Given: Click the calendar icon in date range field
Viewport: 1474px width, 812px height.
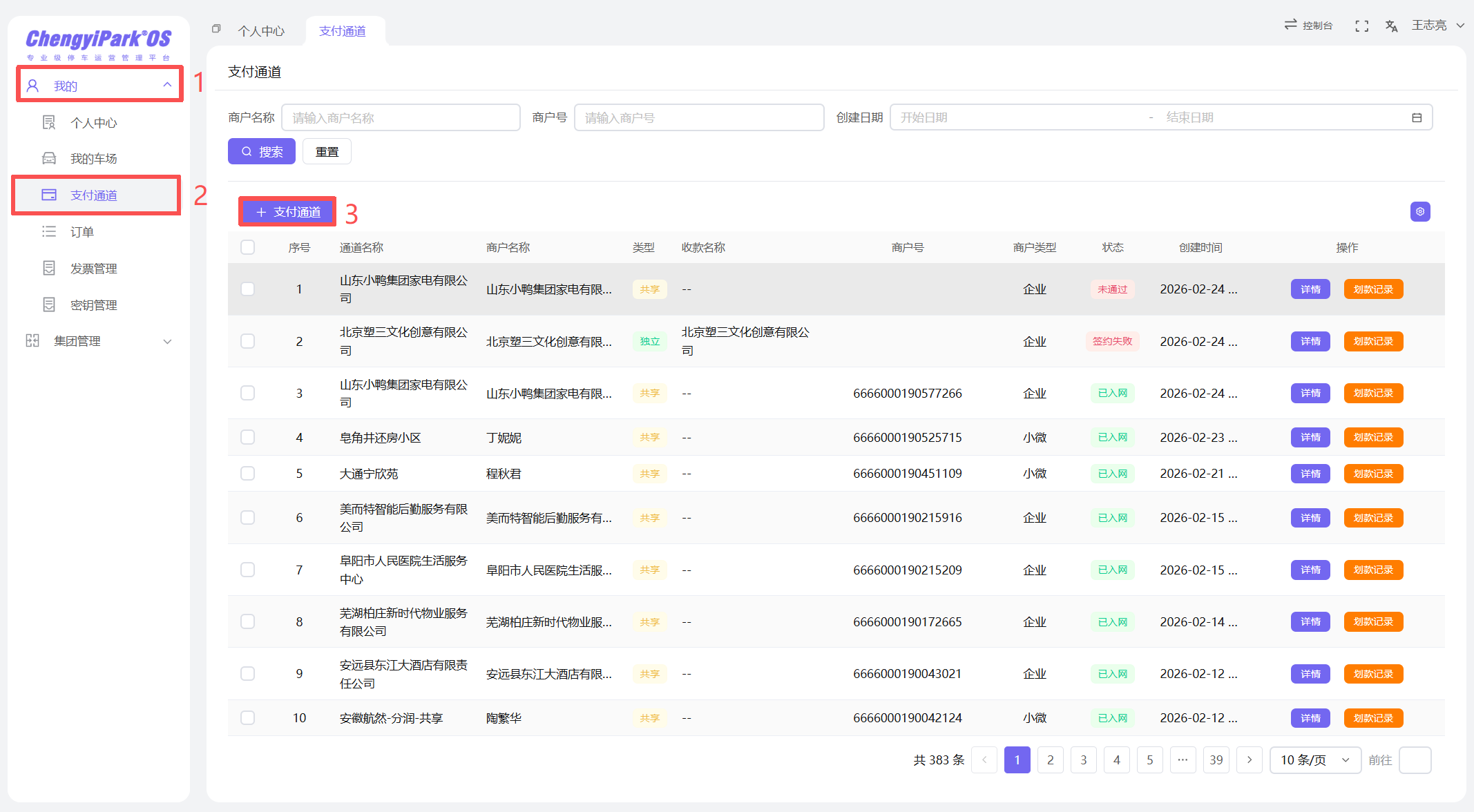Looking at the screenshot, I should [1417, 118].
